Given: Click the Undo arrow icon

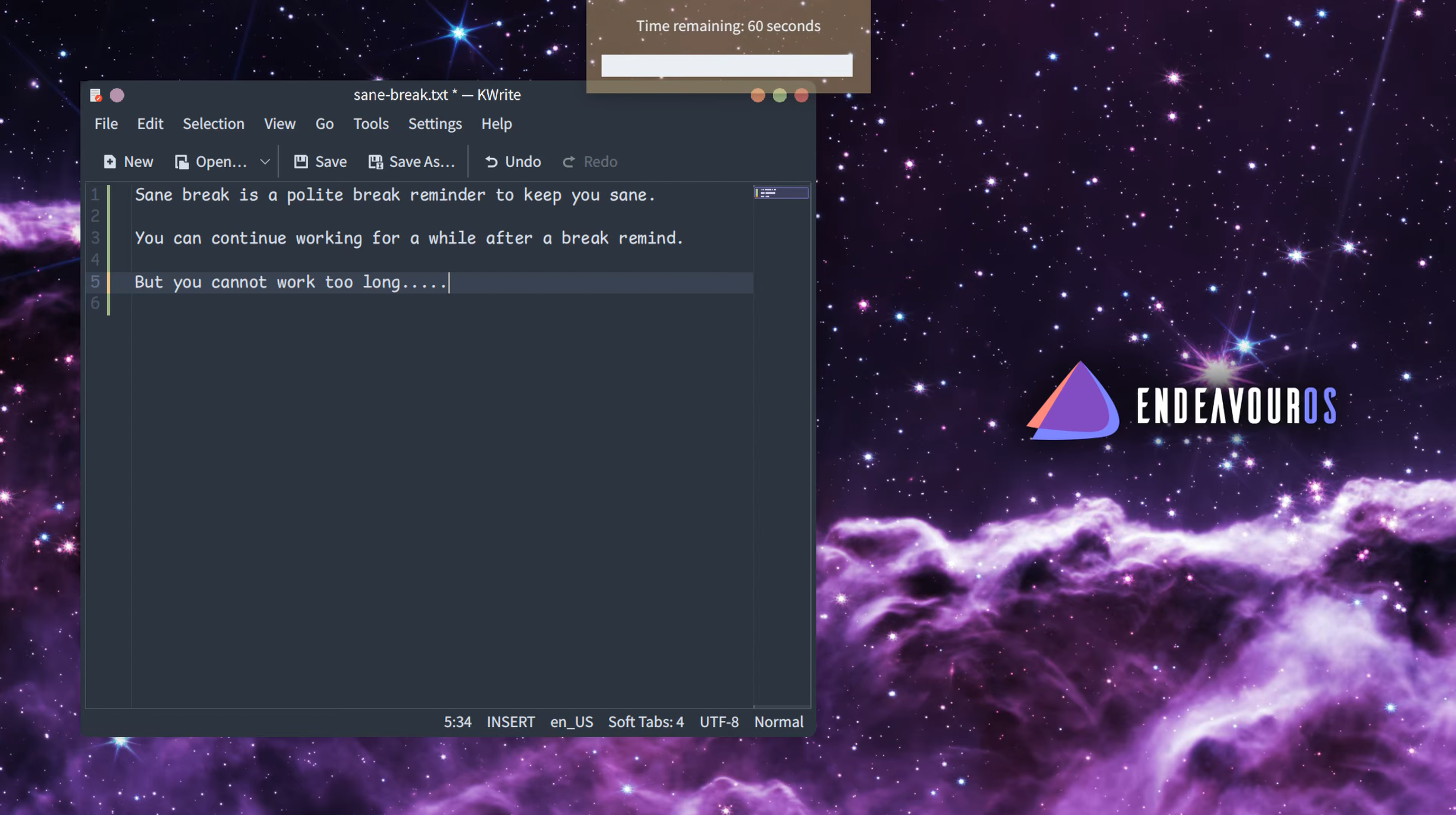Looking at the screenshot, I should pos(491,162).
